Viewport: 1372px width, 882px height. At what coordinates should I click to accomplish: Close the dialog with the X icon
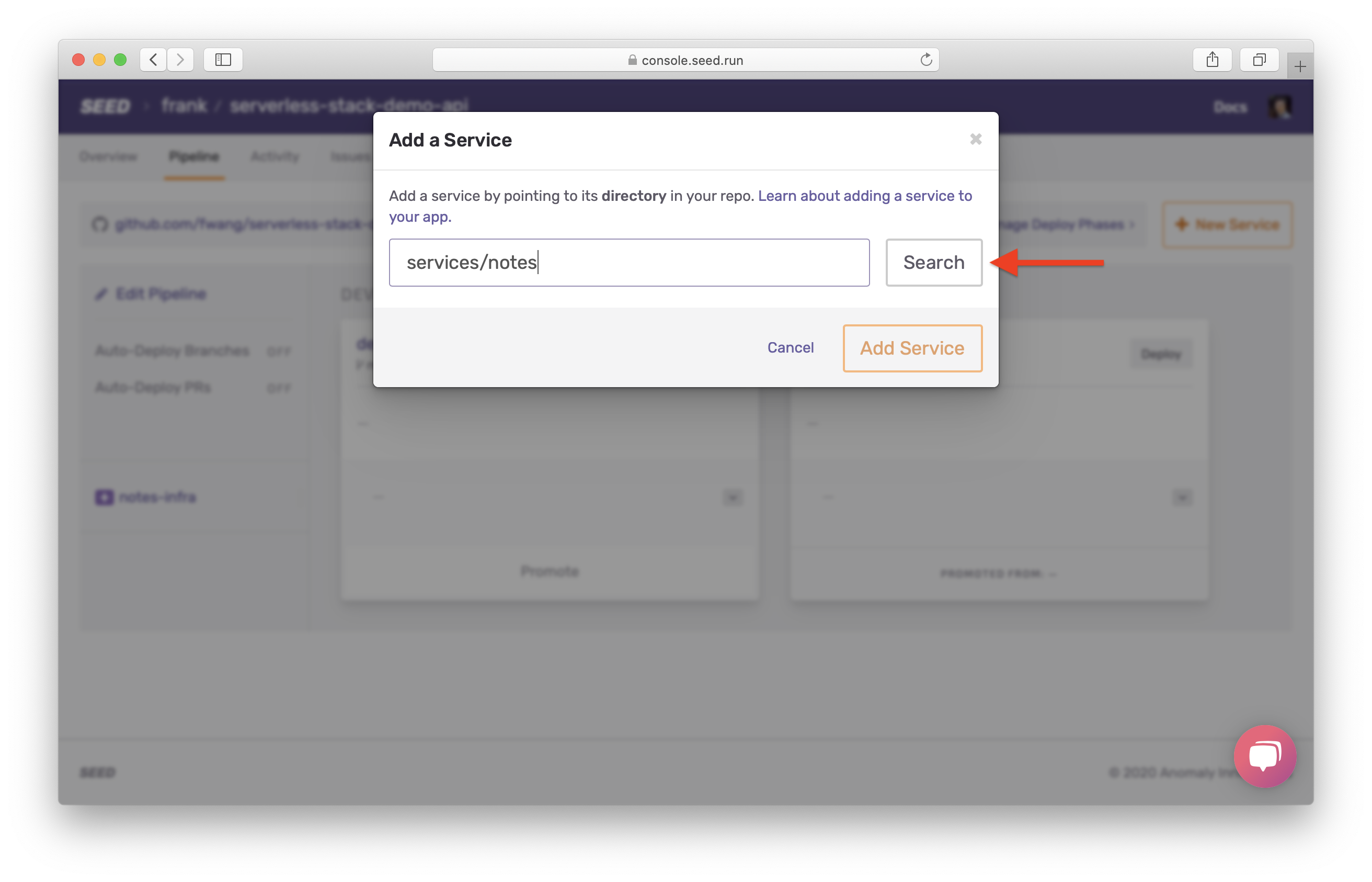tap(975, 139)
